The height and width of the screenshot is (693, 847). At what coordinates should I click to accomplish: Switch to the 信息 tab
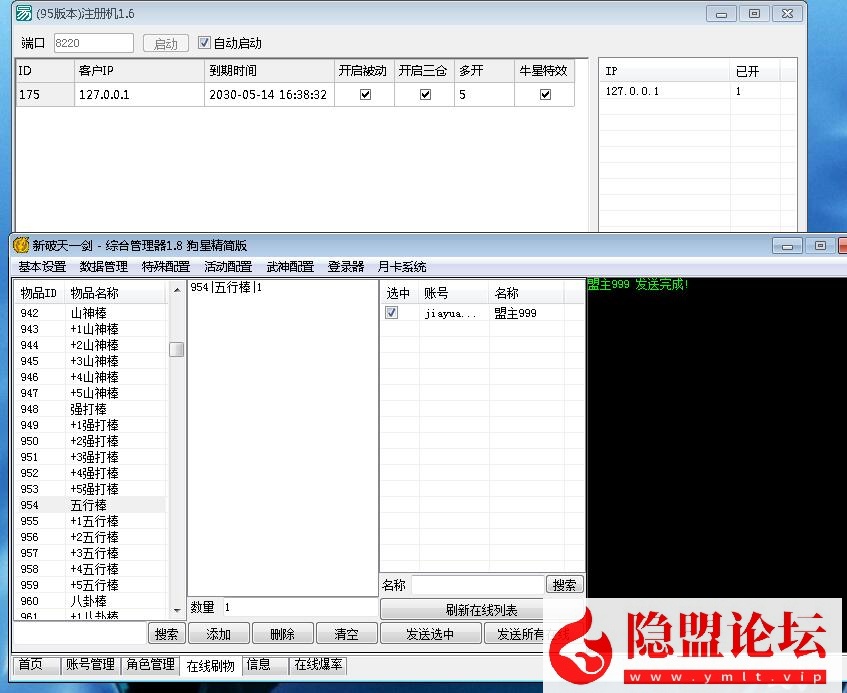(261, 664)
